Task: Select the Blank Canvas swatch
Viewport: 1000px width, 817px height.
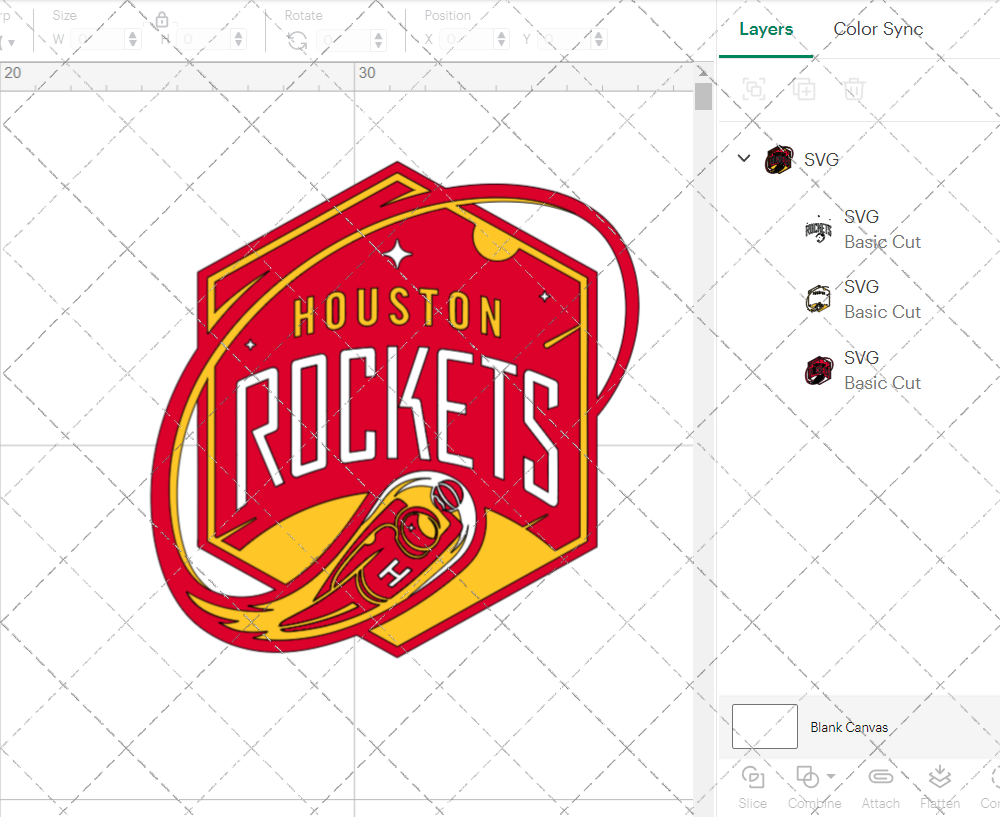Action: [x=765, y=726]
